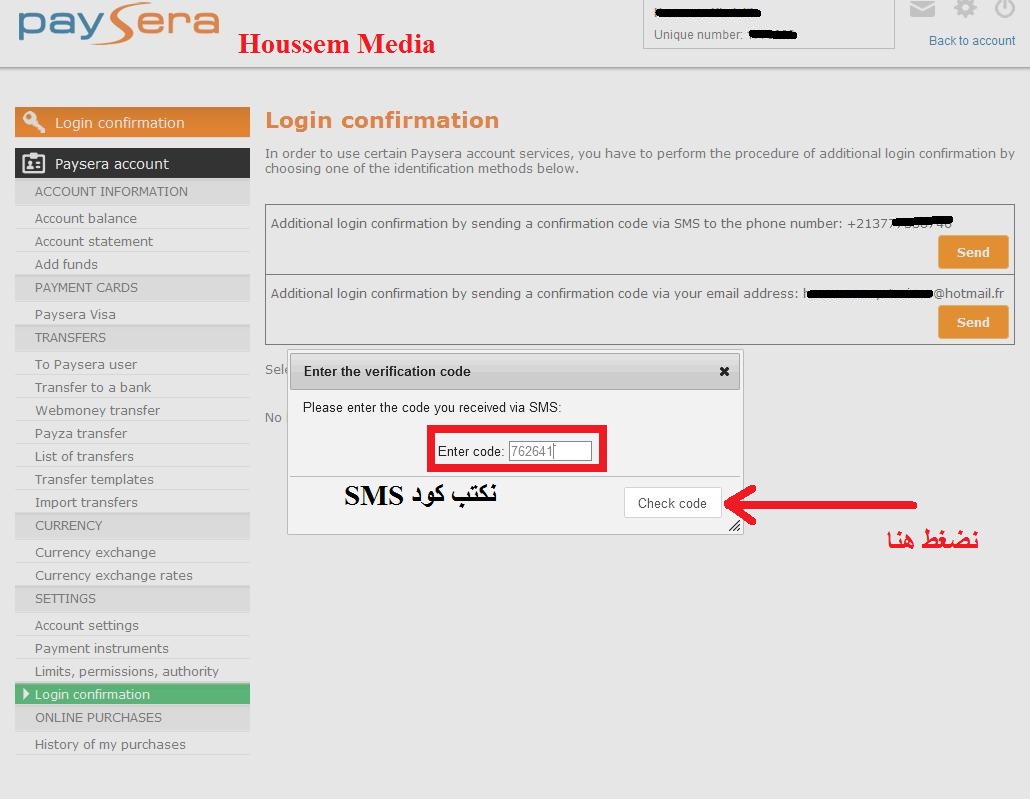Image resolution: width=1030 pixels, height=799 pixels.
Task: Click Enter the verification code title bar
Action: (x=514, y=371)
